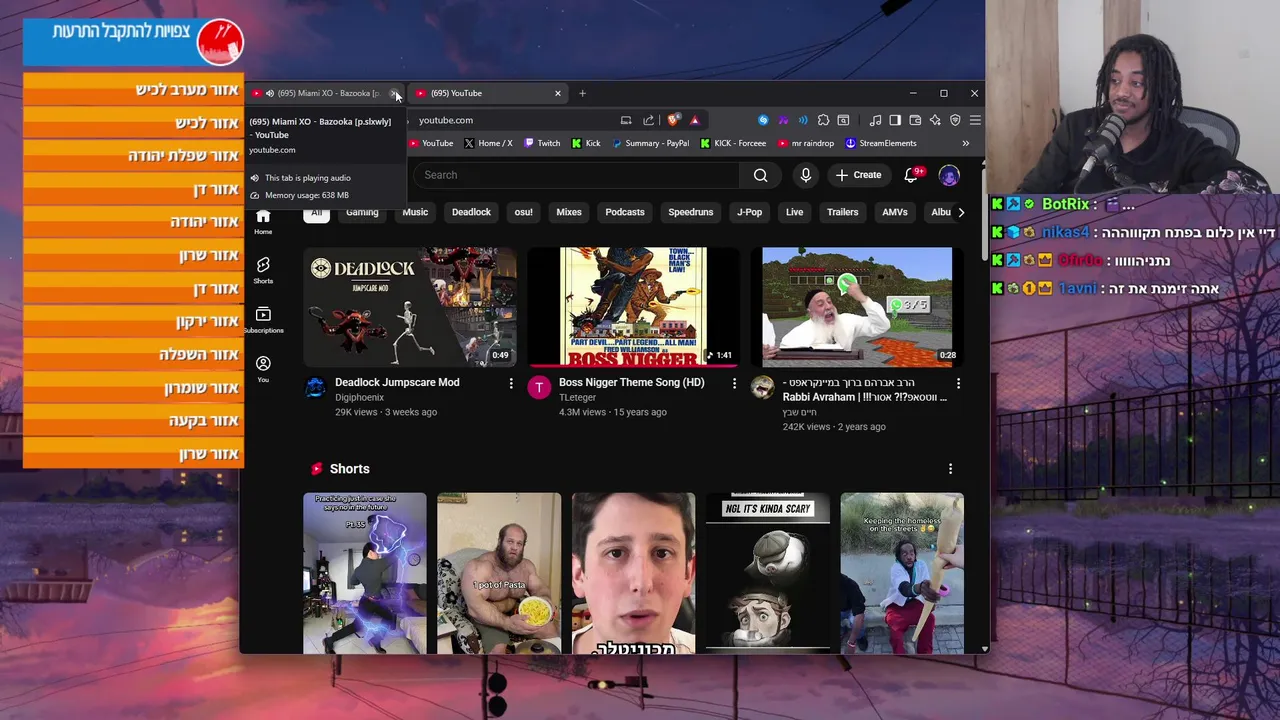1280x720 pixels.
Task: Select the Trailers category chip
Action: pos(843,212)
